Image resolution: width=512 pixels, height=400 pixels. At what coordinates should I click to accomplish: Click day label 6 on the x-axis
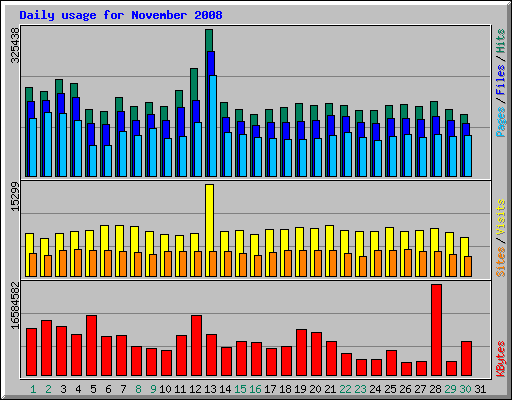(x=108, y=389)
